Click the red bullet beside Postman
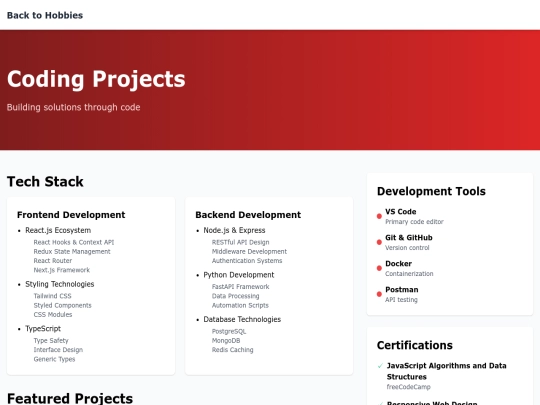 [x=379, y=294]
